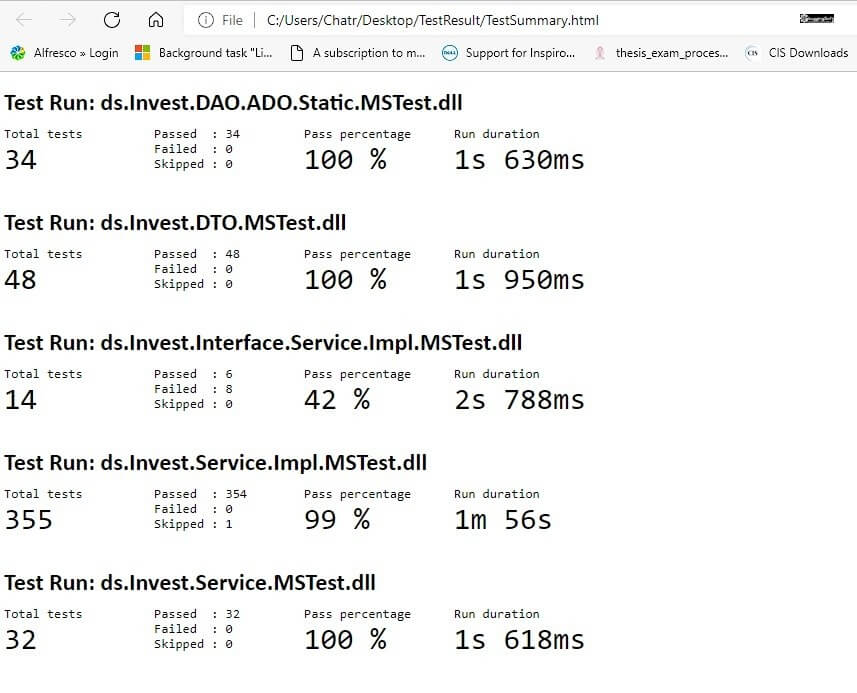Open the CIS Downloads bookmark
Viewport: 857px width, 693px height.
pyautogui.click(x=797, y=52)
